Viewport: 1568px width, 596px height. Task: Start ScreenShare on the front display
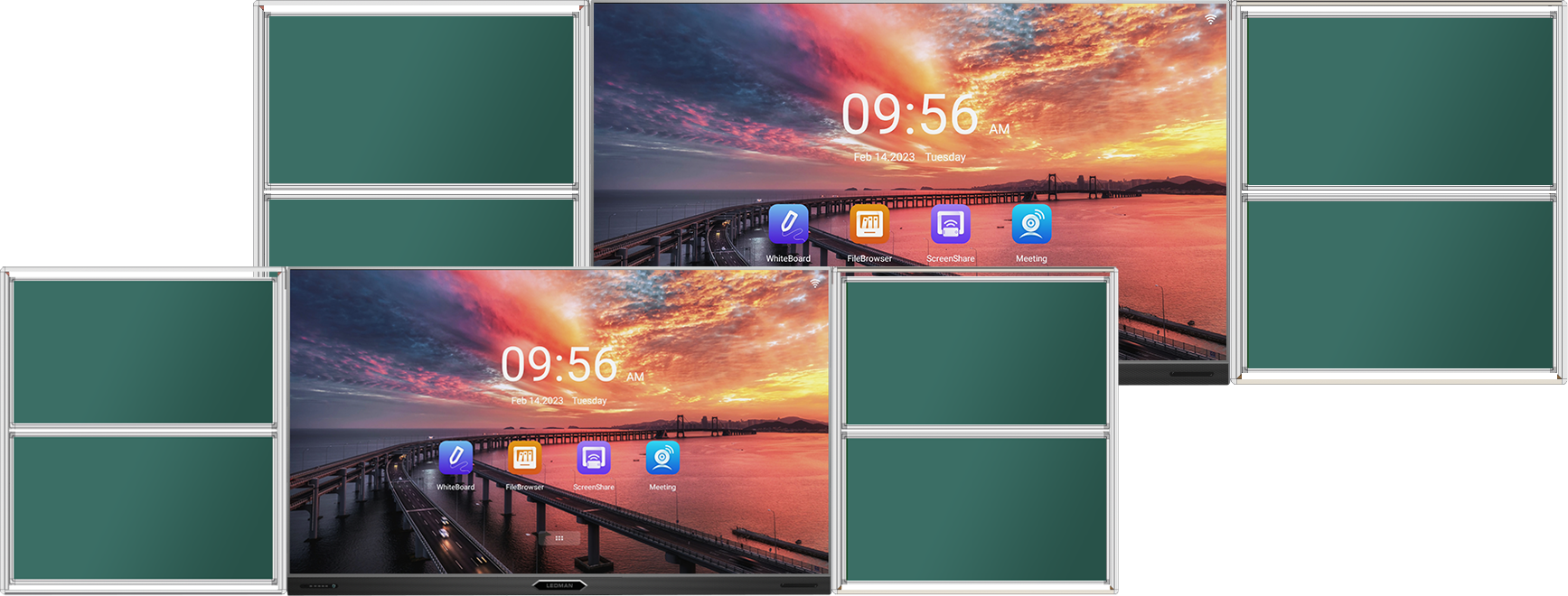593,459
